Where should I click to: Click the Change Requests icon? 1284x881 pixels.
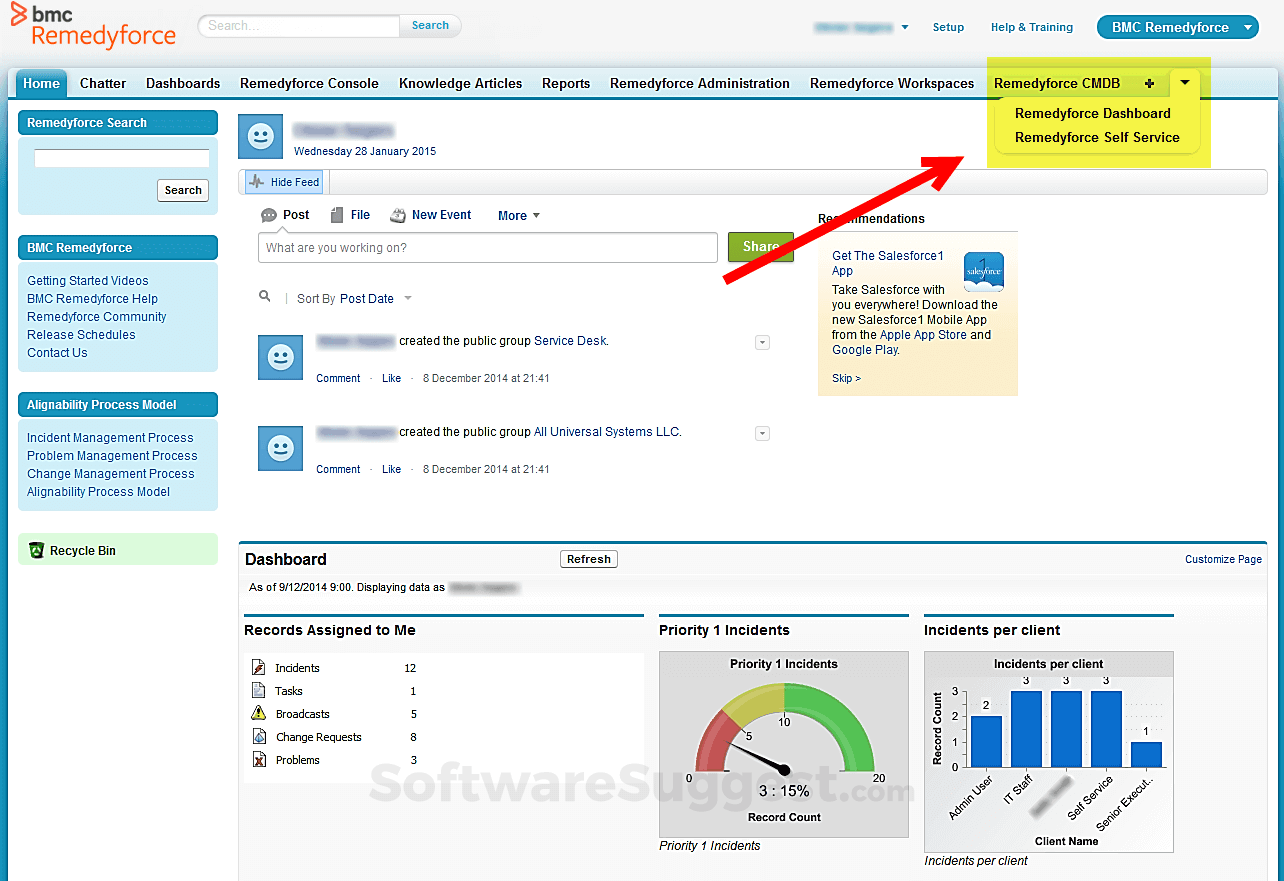[259, 736]
